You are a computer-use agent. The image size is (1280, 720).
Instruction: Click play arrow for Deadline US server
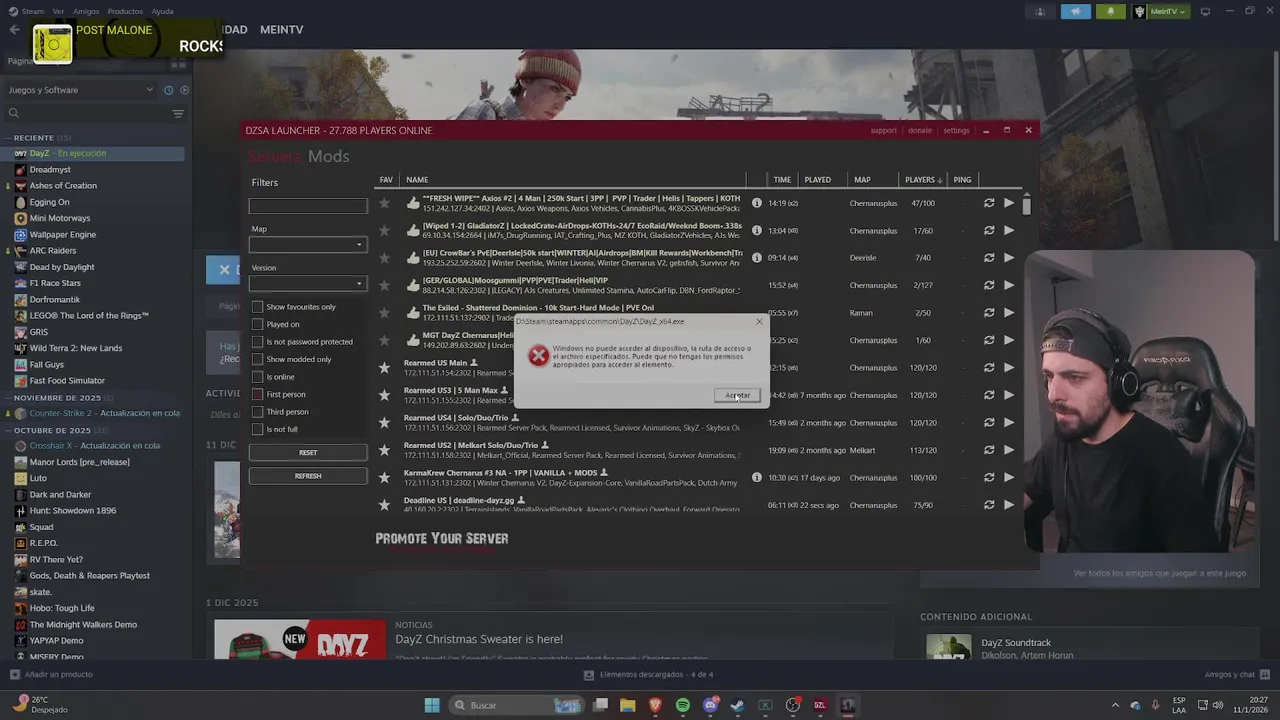(x=1009, y=505)
